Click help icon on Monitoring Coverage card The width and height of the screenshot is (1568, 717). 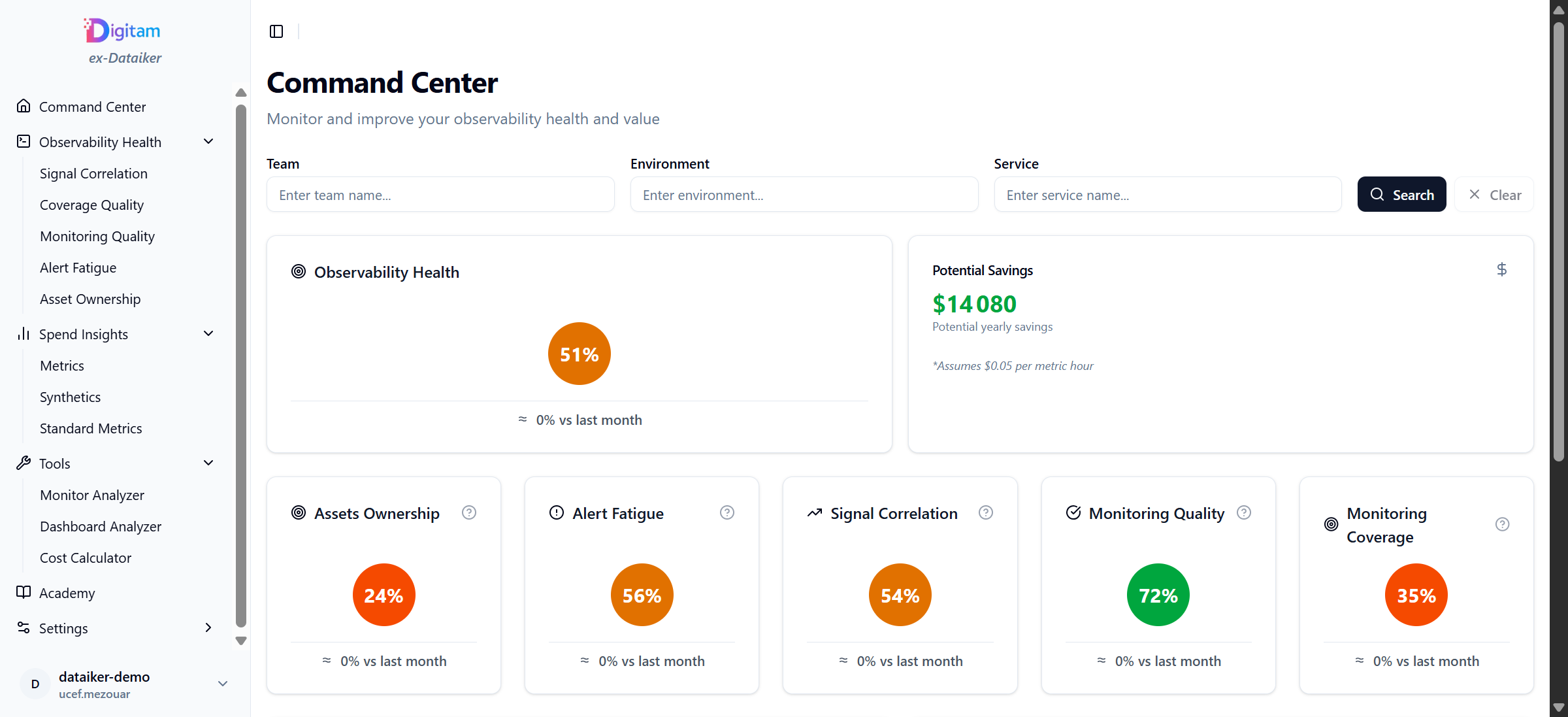[1502, 525]
